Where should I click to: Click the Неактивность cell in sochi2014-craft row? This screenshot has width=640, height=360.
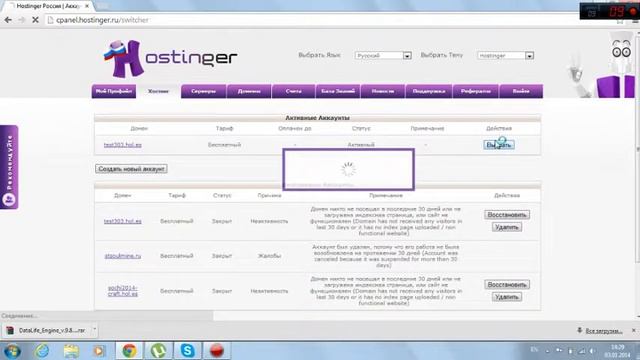coord(269,291)
